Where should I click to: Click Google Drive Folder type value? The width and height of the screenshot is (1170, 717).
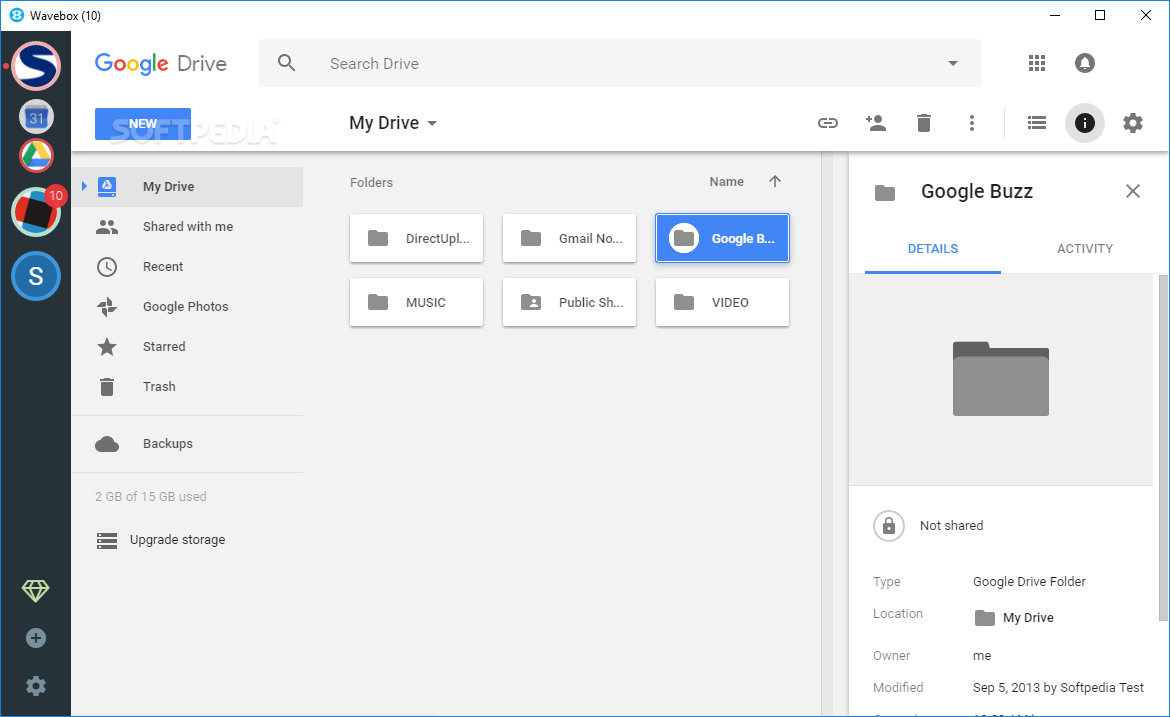[x=1029, y=582]
